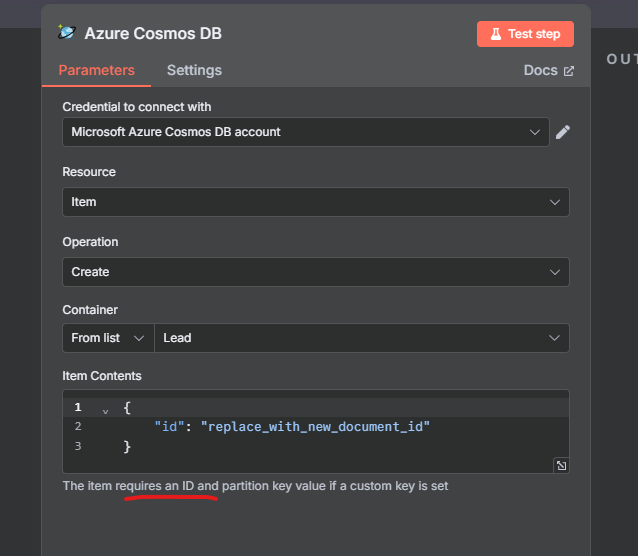Open the credential selection dropdown
Image resolution: width=638 pixels, height=556 pixels.
click(305, 132)
